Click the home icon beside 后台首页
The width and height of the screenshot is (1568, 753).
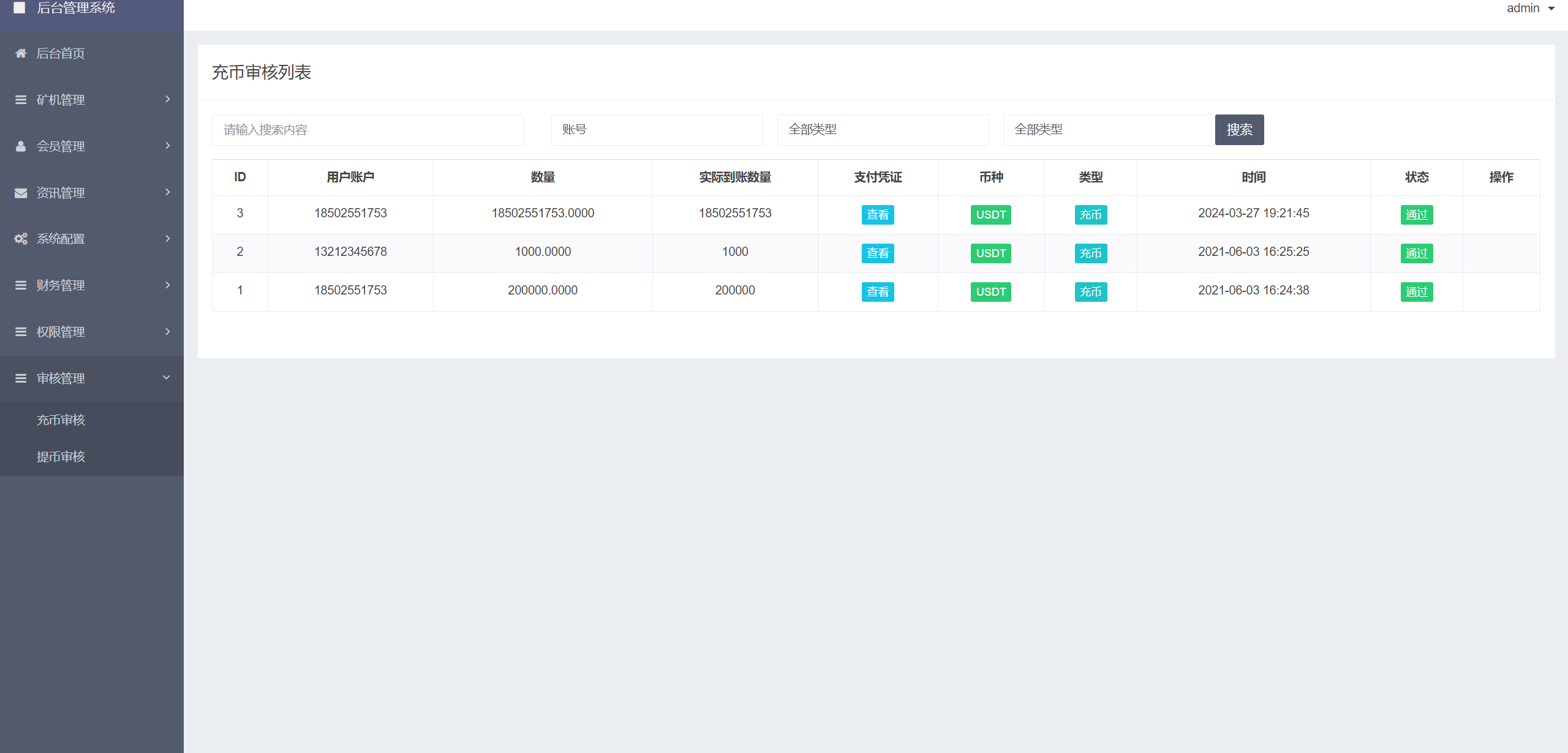tap(21, 53)
